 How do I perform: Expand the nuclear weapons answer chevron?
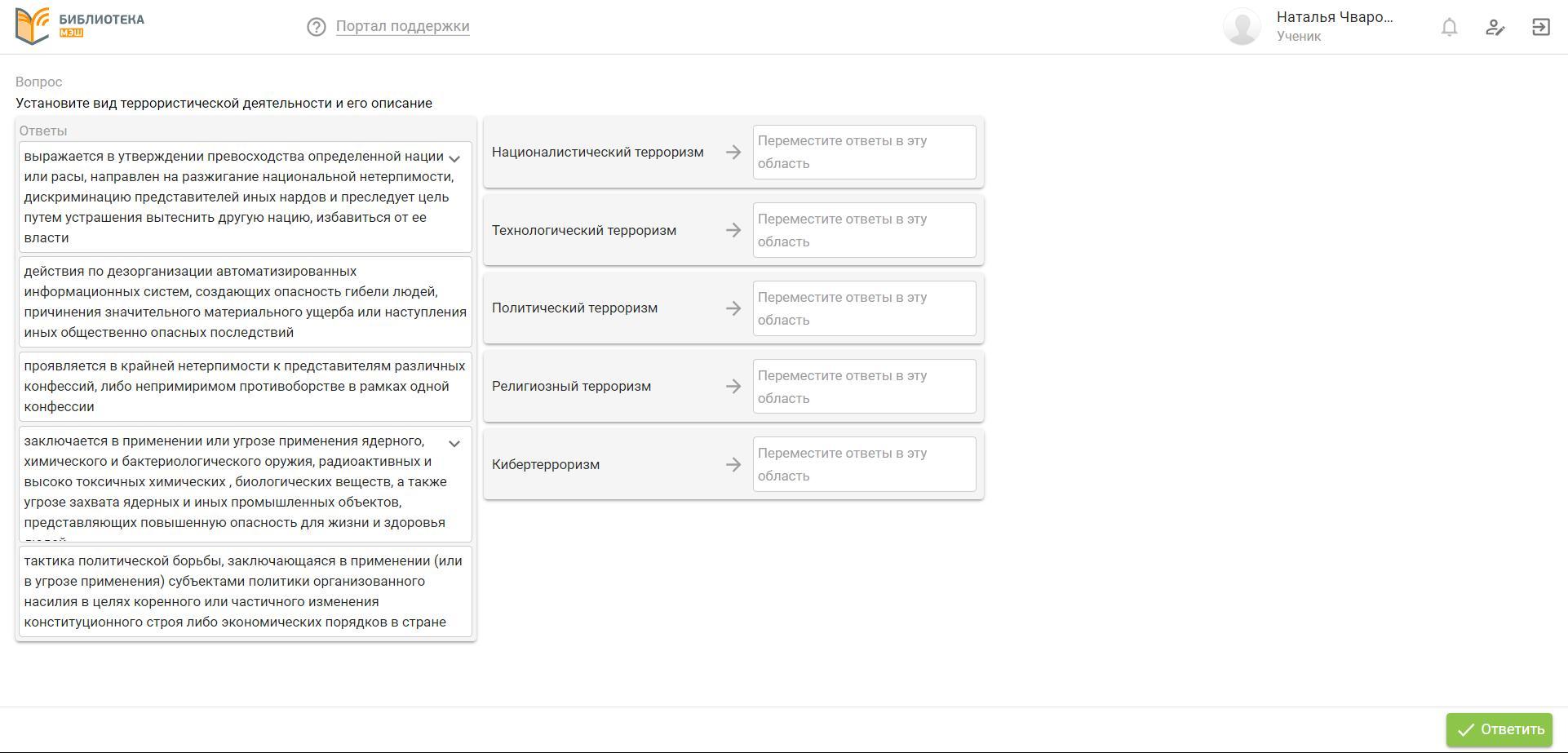[455, 443]
